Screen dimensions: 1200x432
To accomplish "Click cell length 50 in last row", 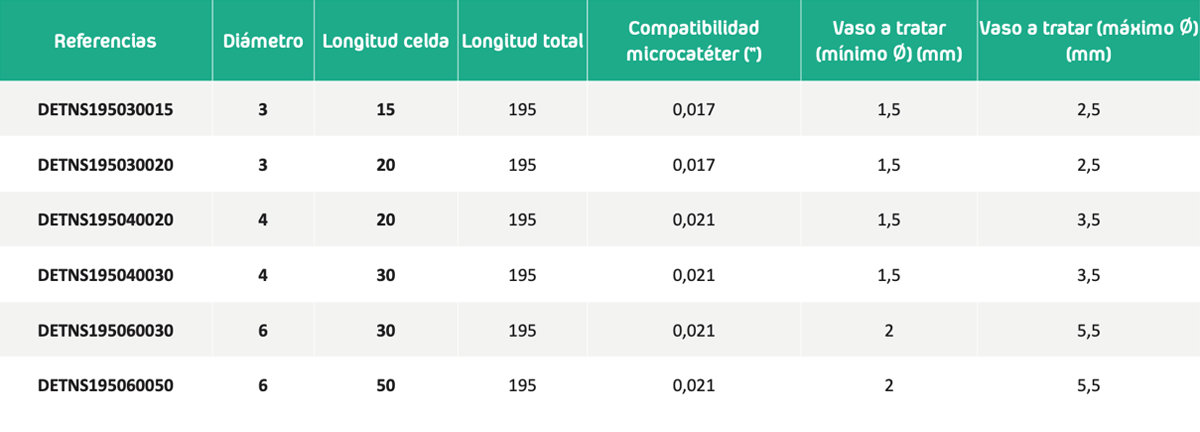I will [x=386, y=385].
